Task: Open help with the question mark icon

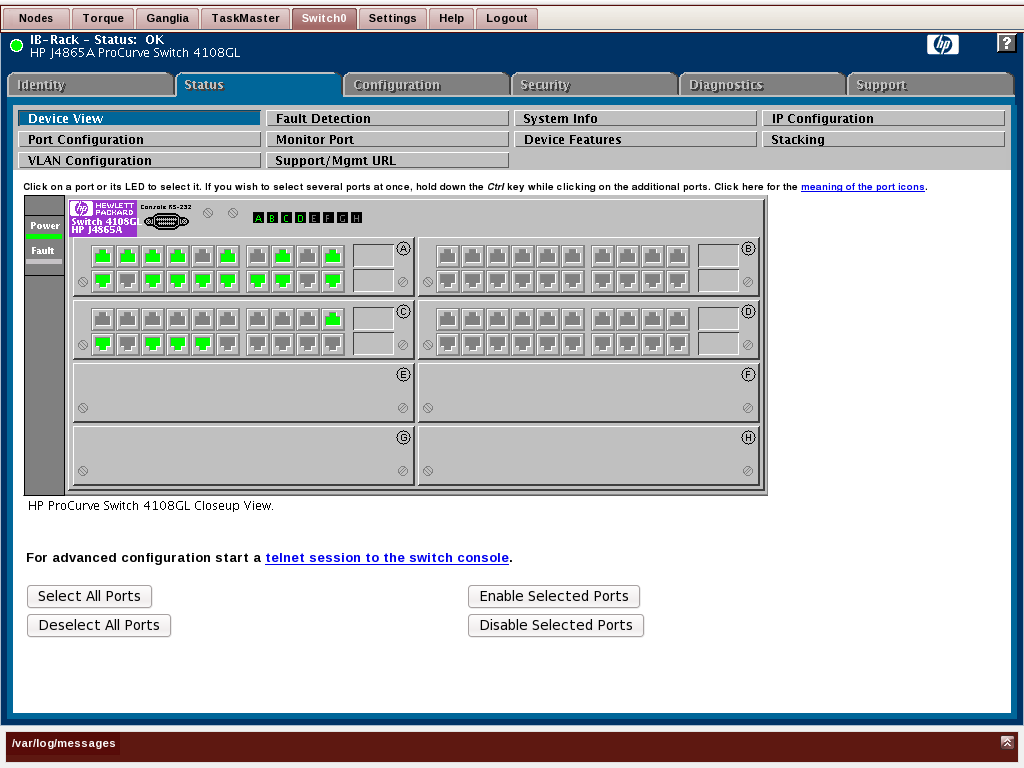Action: [x=1006, y=43]
